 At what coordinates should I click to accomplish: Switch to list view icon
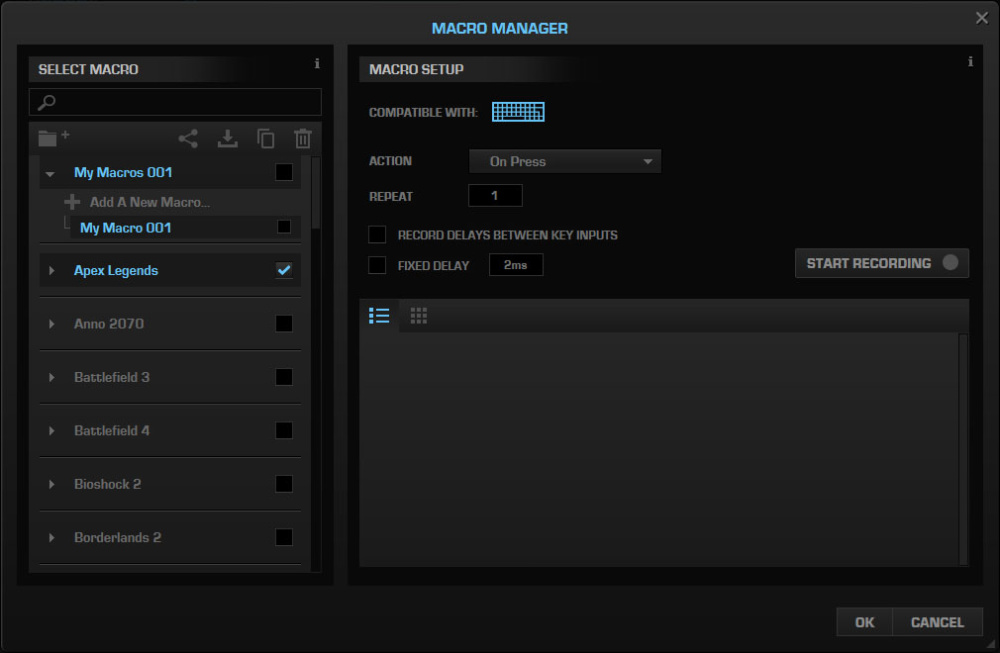click(x=379, y=316)
